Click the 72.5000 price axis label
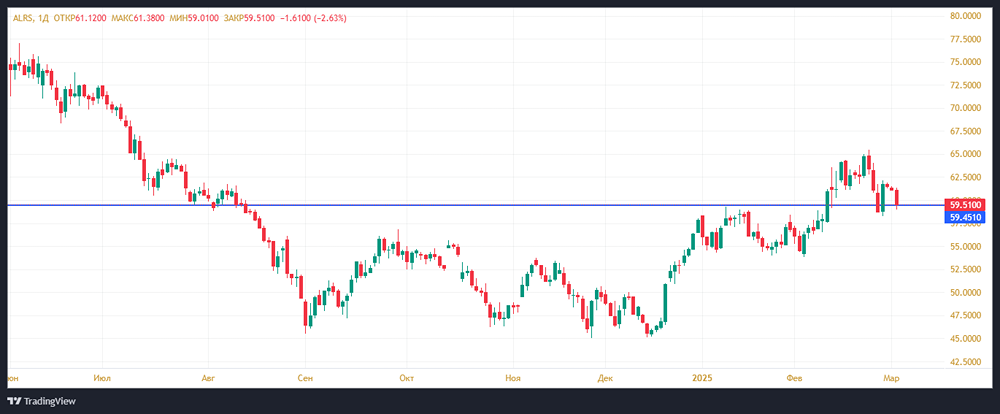Image resolution: width=1000 pixels, height=414 pixels. [x=965, y=85]
